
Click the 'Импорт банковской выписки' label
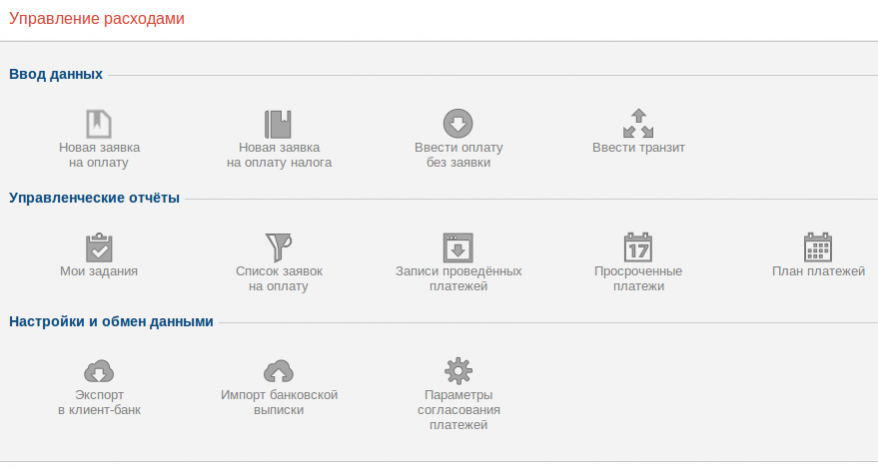coord(278,402)
